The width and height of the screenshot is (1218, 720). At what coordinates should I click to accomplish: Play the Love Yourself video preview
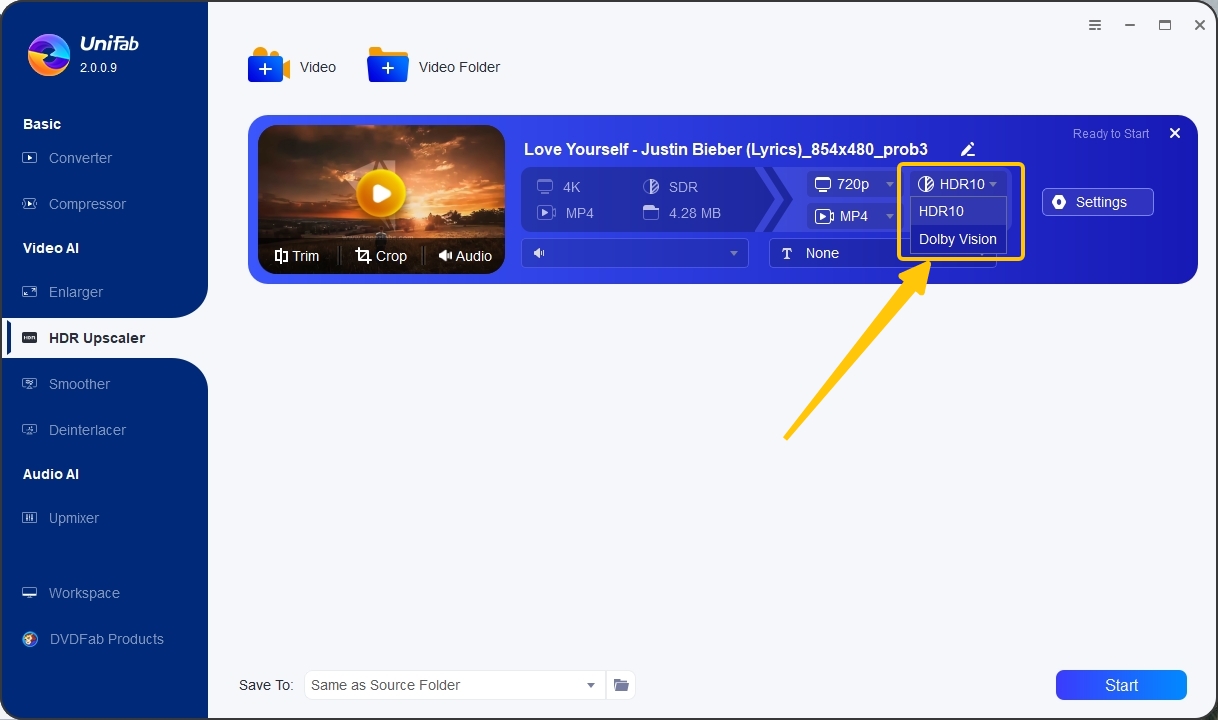point(381,195)
